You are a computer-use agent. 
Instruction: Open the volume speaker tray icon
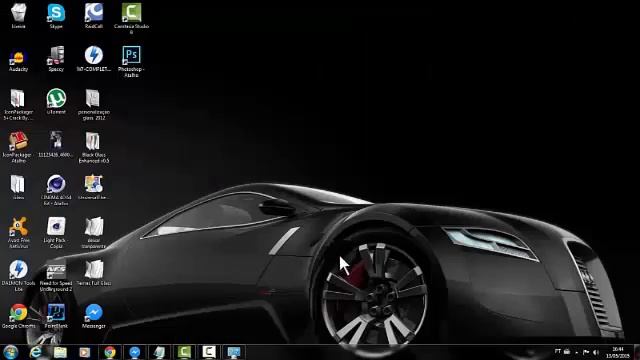point(596,352)
